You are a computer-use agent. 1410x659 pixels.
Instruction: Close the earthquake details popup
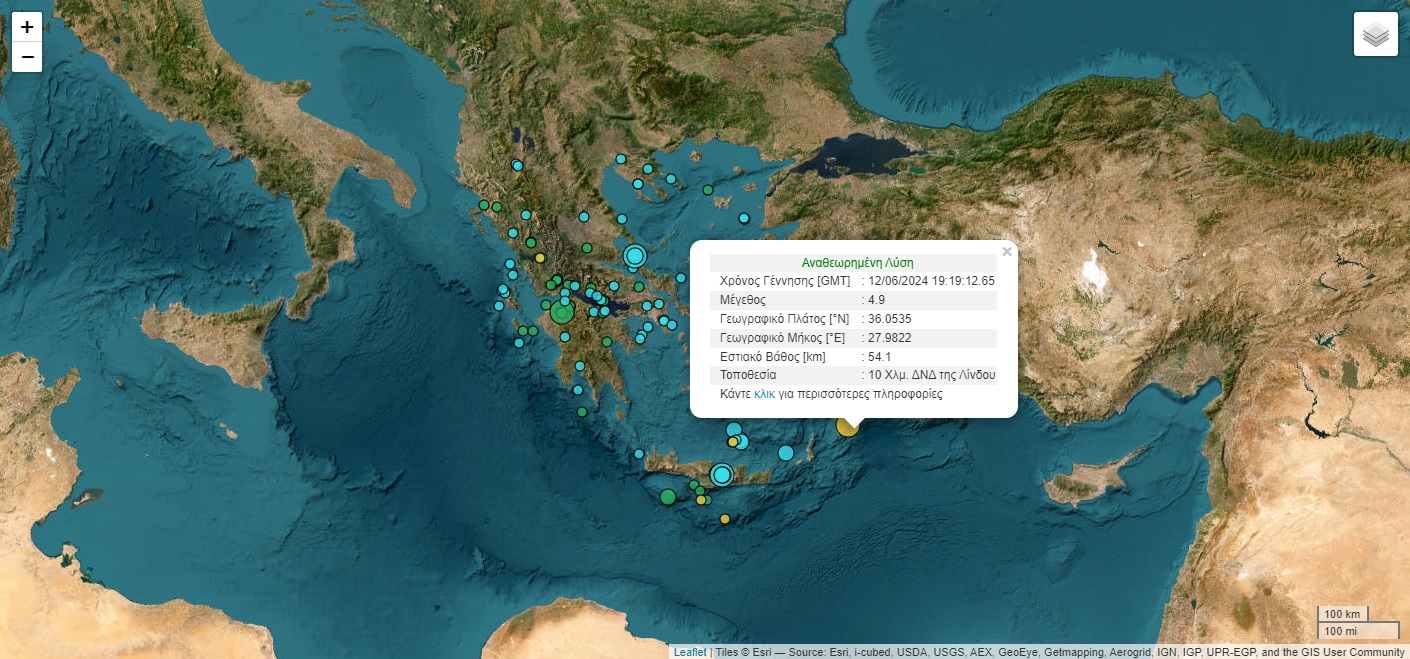pyautogui.click(x=1006, y=252)
